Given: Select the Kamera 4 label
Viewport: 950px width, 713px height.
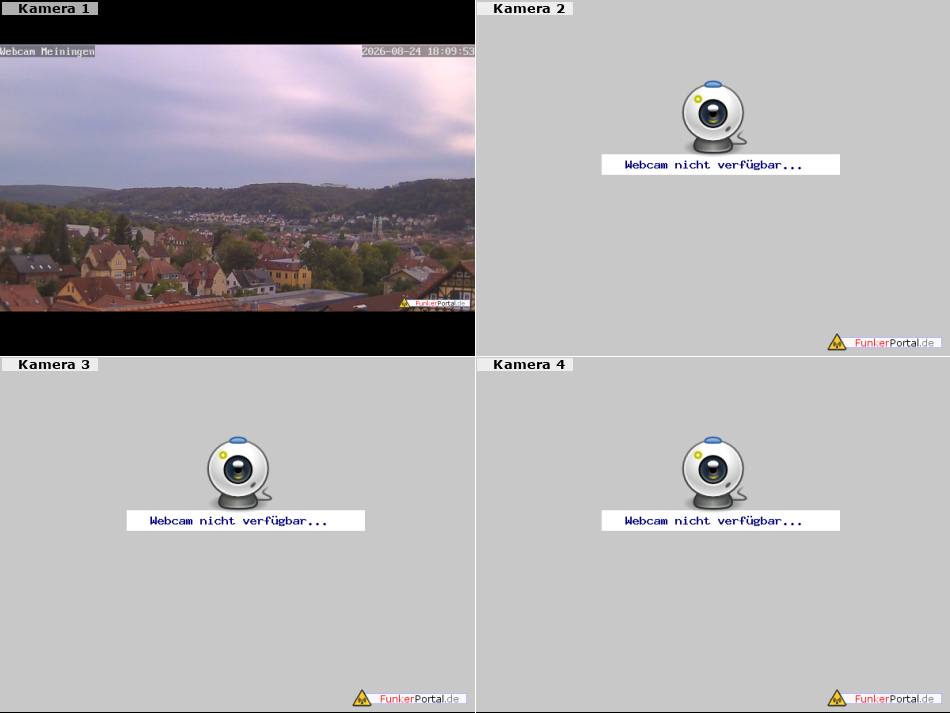Looking at the screenshot, I should pos(525,365).
